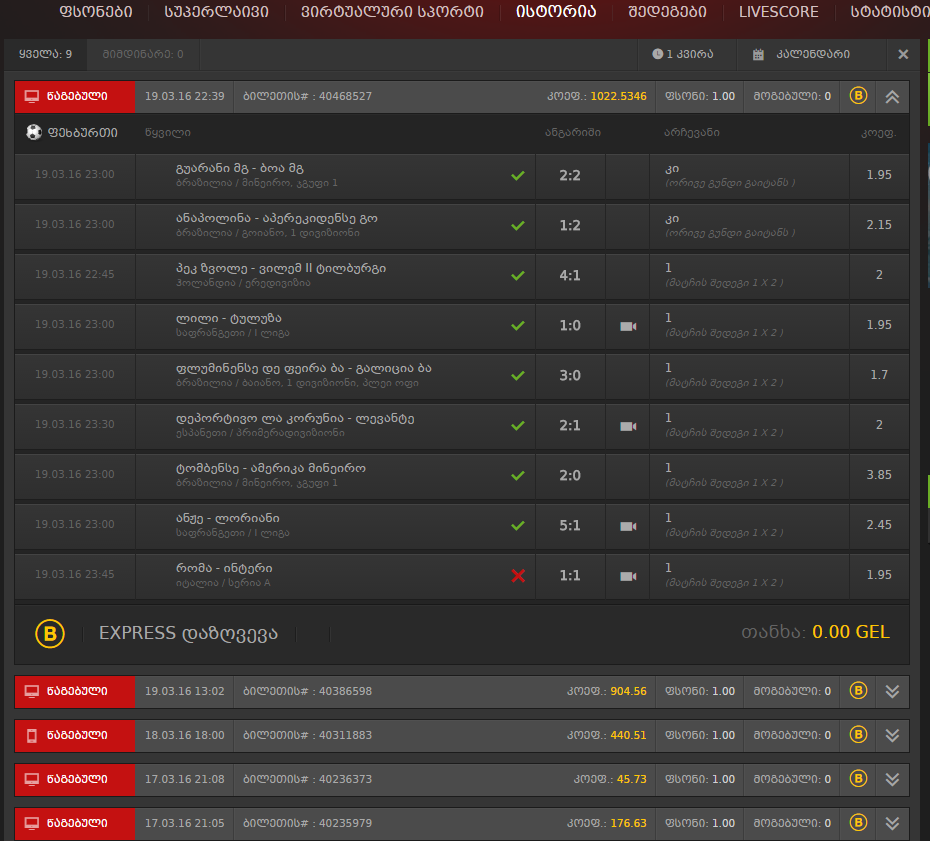
Task: Open the LIVESCORE tab
Action: point(778,12)
